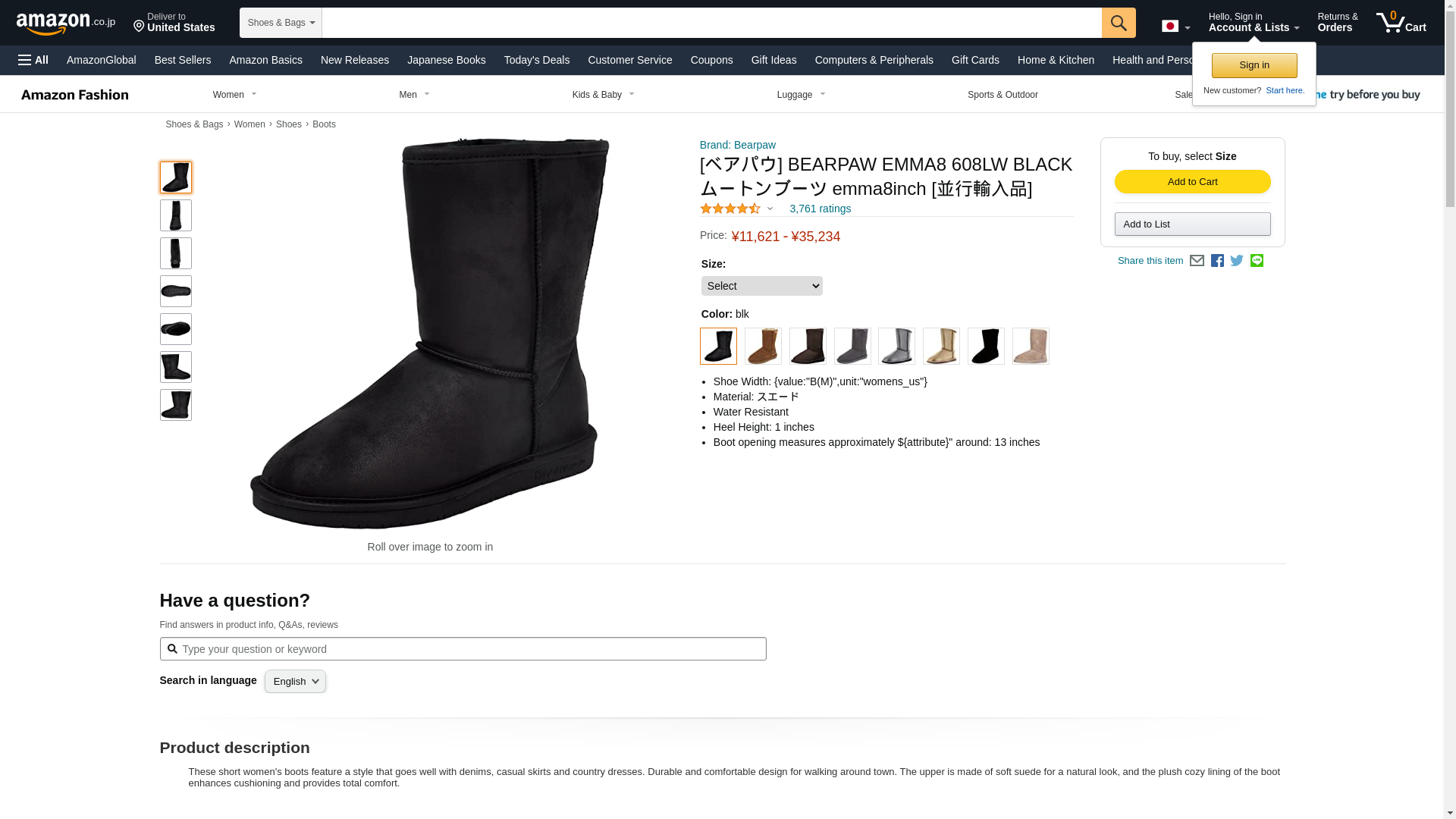The height and width of the screenshot is (819, 1456).
Task: Share this item on Facebook
Action: click(1217, 261)
